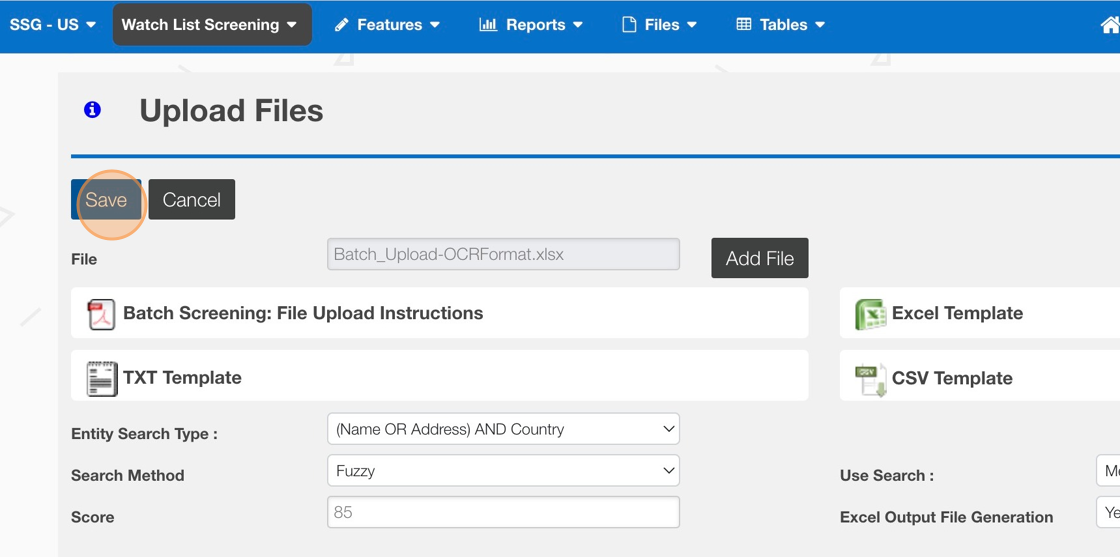Click the bar chart Reports icon
This screenshot has height=557, width=1120.
pyautogui.click(x=488, y=25)
